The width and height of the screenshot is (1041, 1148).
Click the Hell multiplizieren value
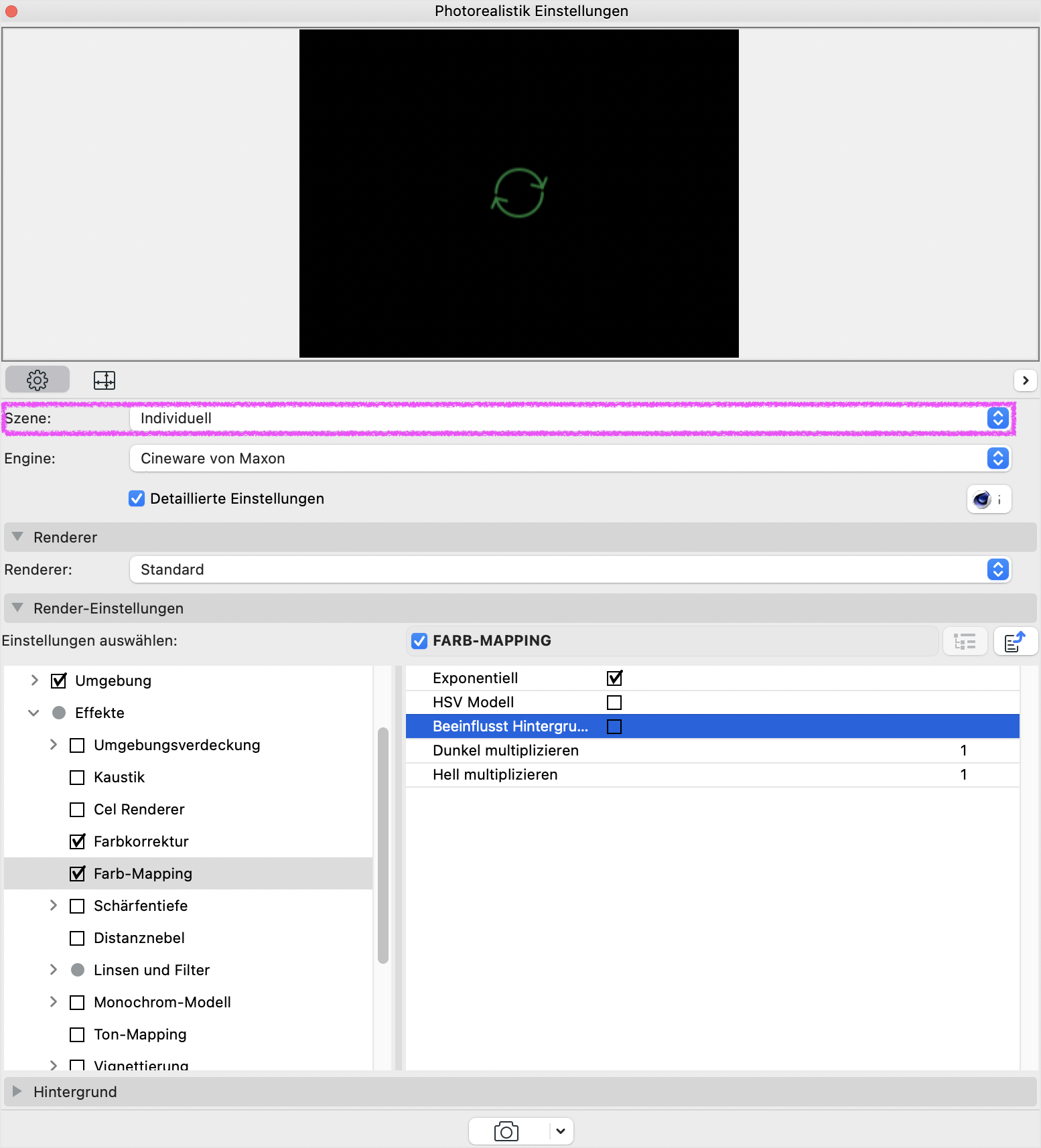963,775
